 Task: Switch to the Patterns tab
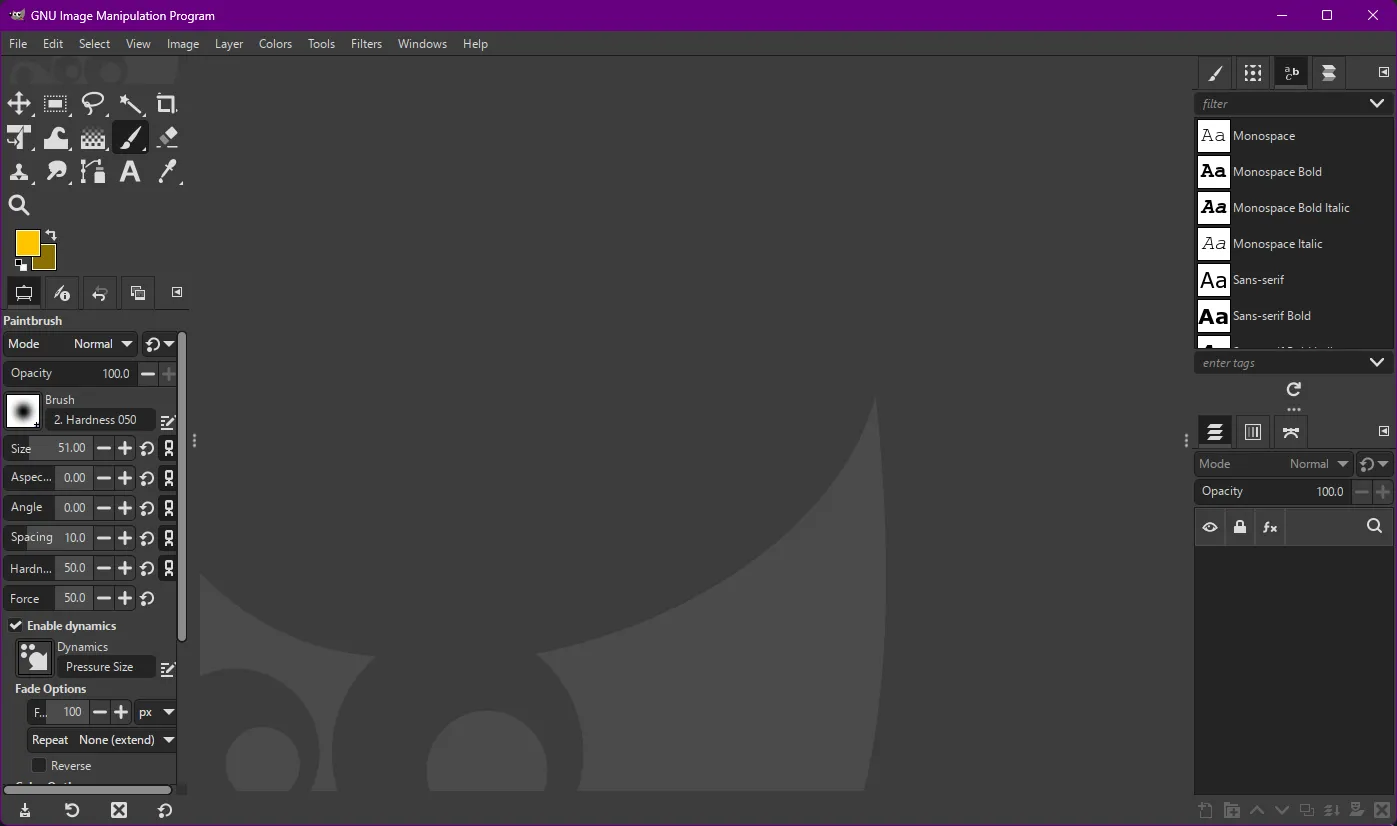[1252, 73]
